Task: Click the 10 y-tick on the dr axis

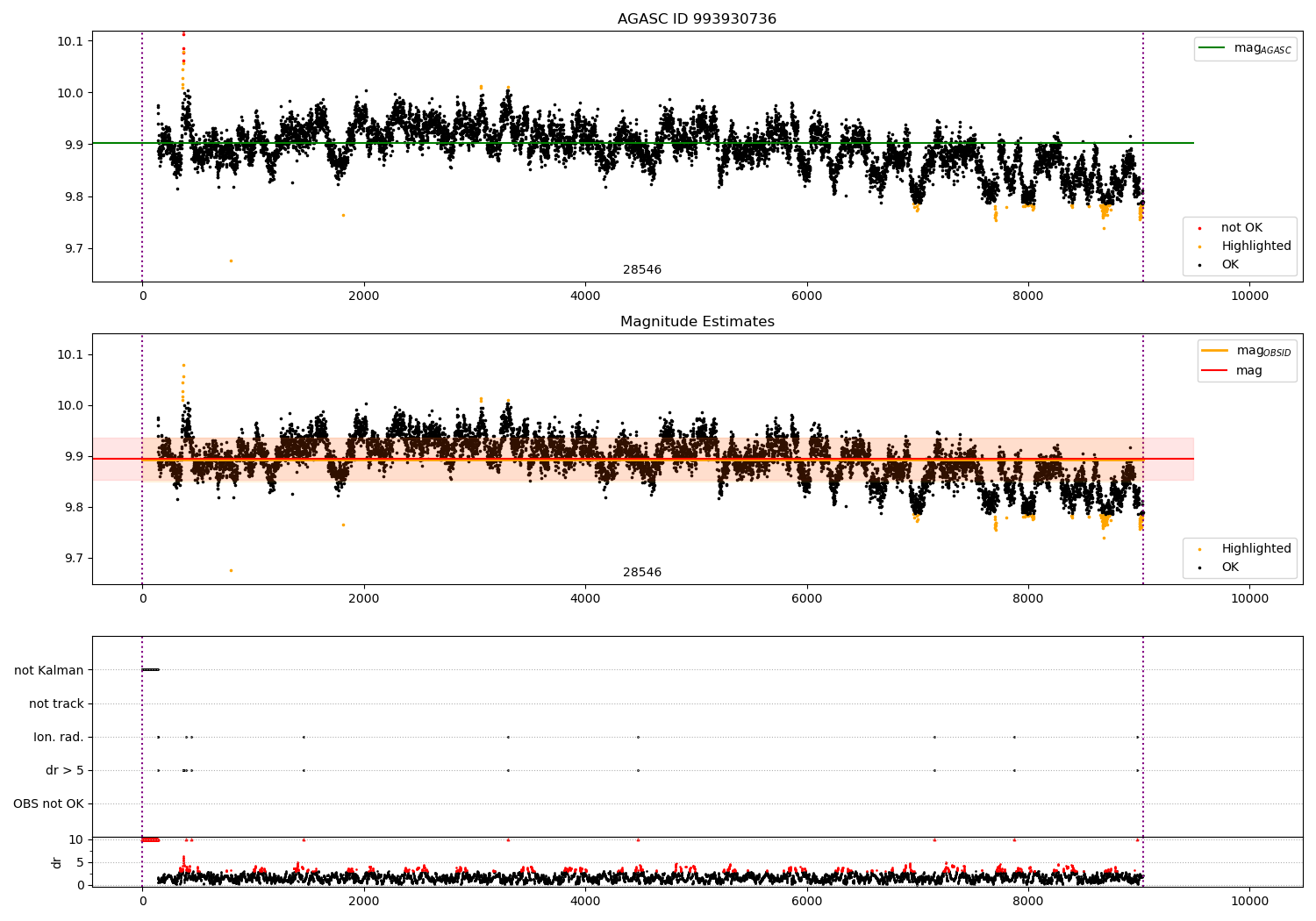Action: [76, 839]
